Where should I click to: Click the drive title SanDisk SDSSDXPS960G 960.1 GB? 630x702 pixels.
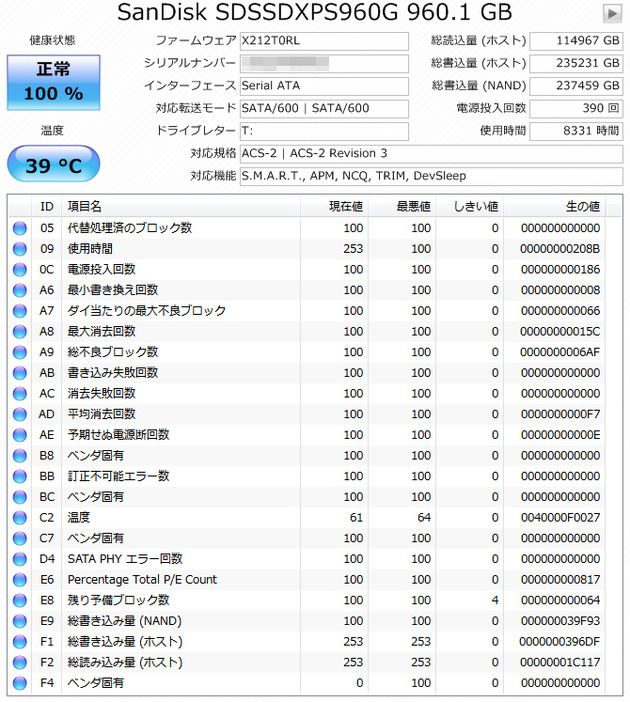pos(314,13)
